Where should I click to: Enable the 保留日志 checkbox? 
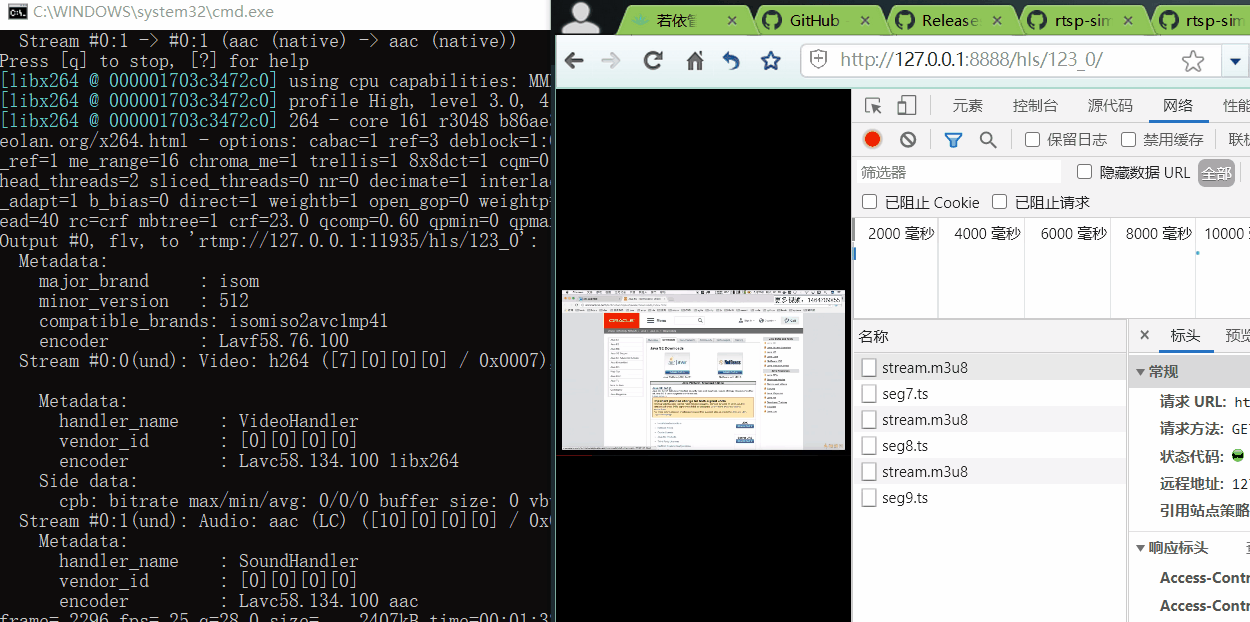(1033, 140)
